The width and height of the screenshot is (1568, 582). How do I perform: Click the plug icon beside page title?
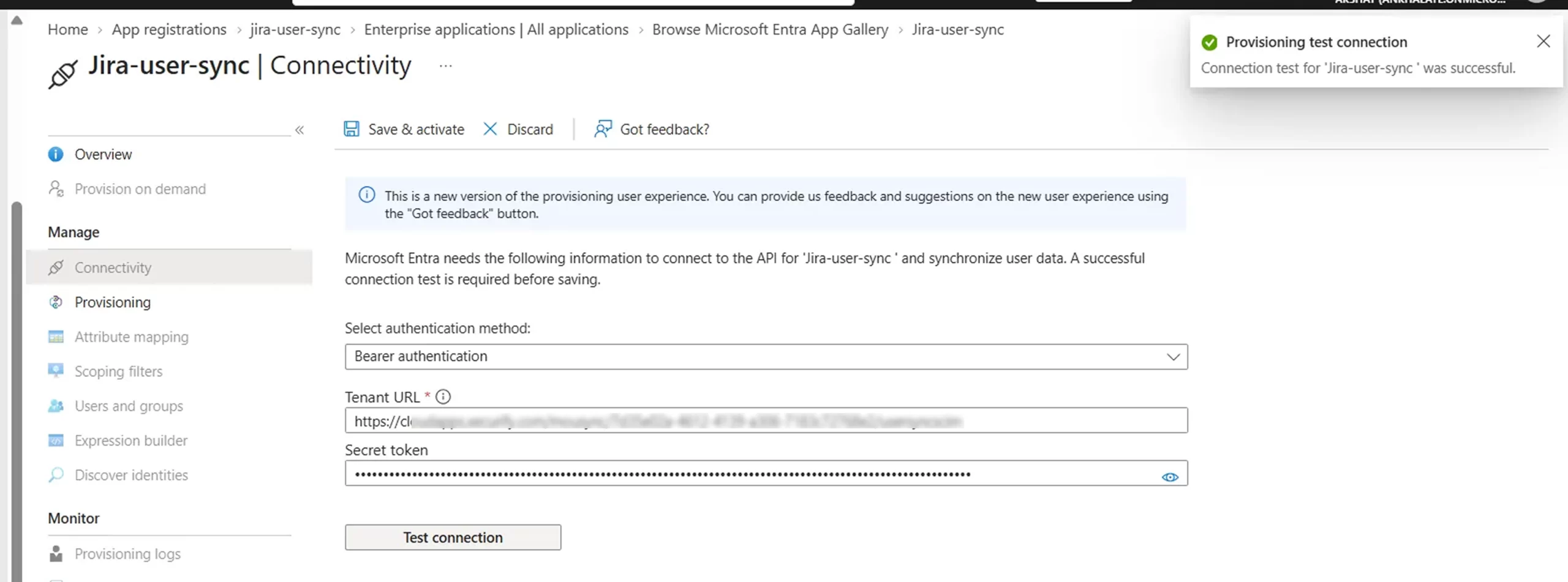(63, 74)
